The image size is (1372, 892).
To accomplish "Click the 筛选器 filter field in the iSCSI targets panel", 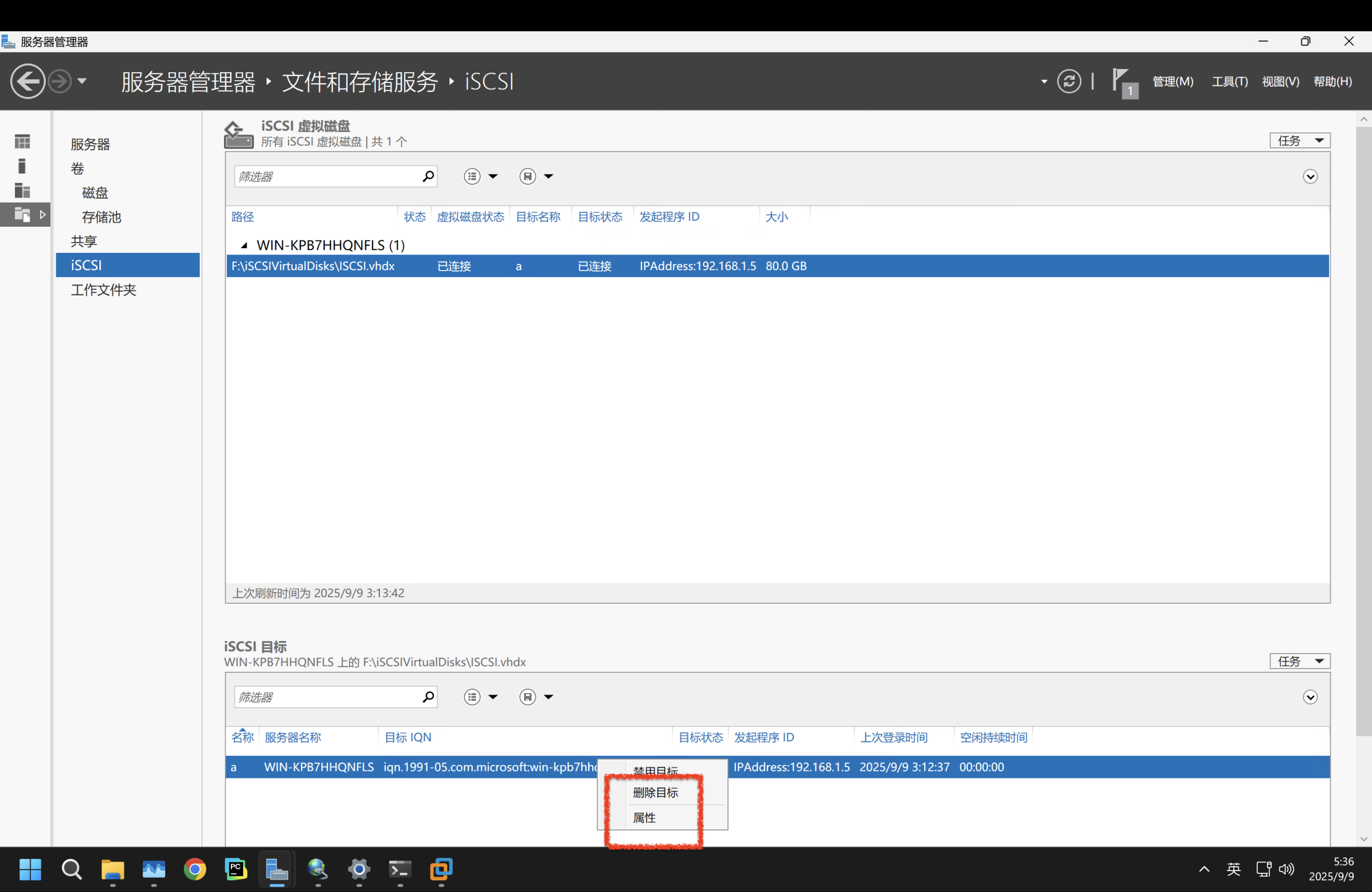I will (329, 696).
